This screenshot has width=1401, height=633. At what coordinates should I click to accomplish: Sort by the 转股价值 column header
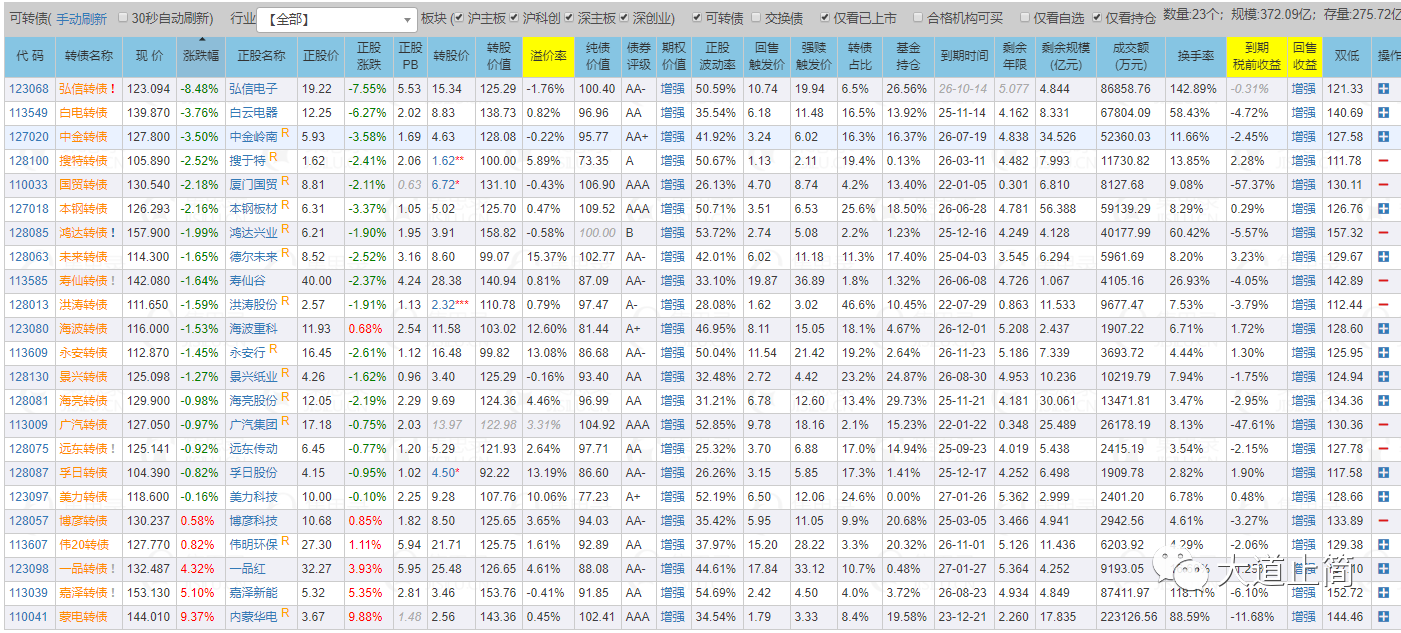click(x=498, y=57)
